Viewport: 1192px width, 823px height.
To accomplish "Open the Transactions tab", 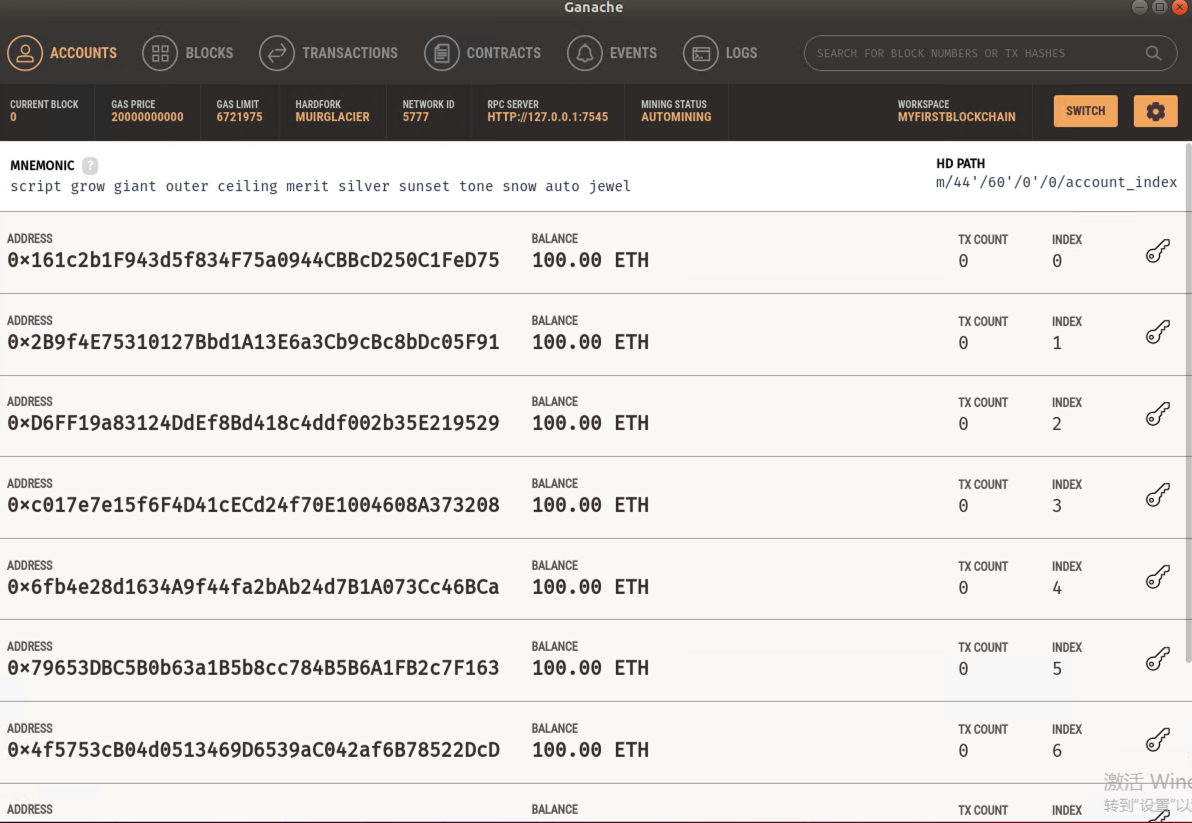I will pyautogui.click(x=328, y=53).
